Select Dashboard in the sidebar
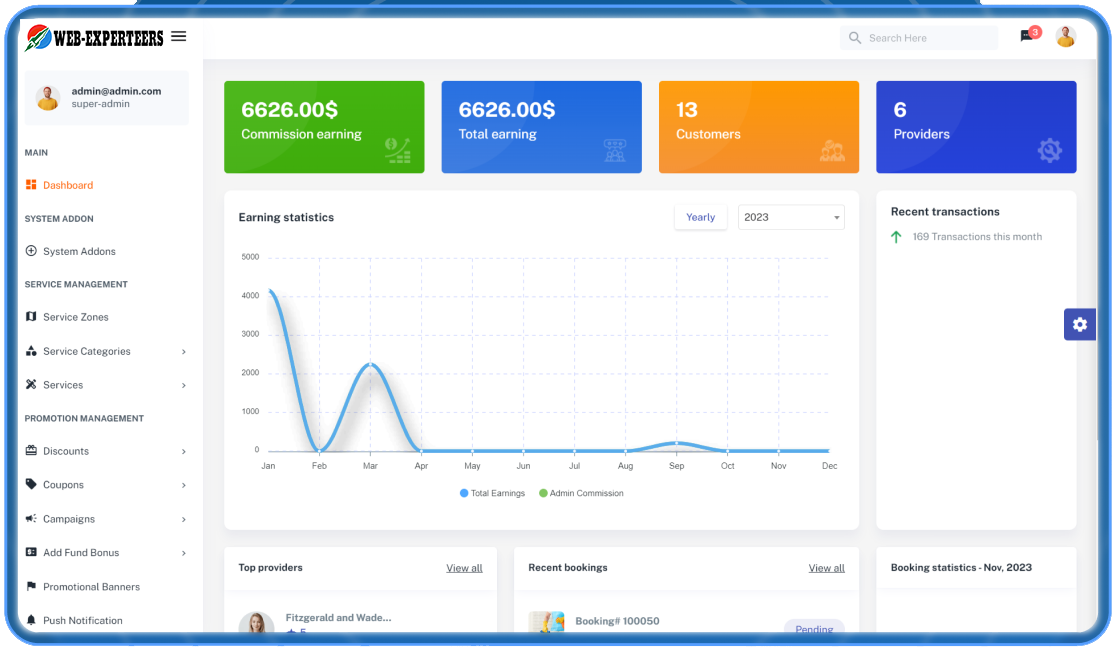 click(x=67, y=185)
